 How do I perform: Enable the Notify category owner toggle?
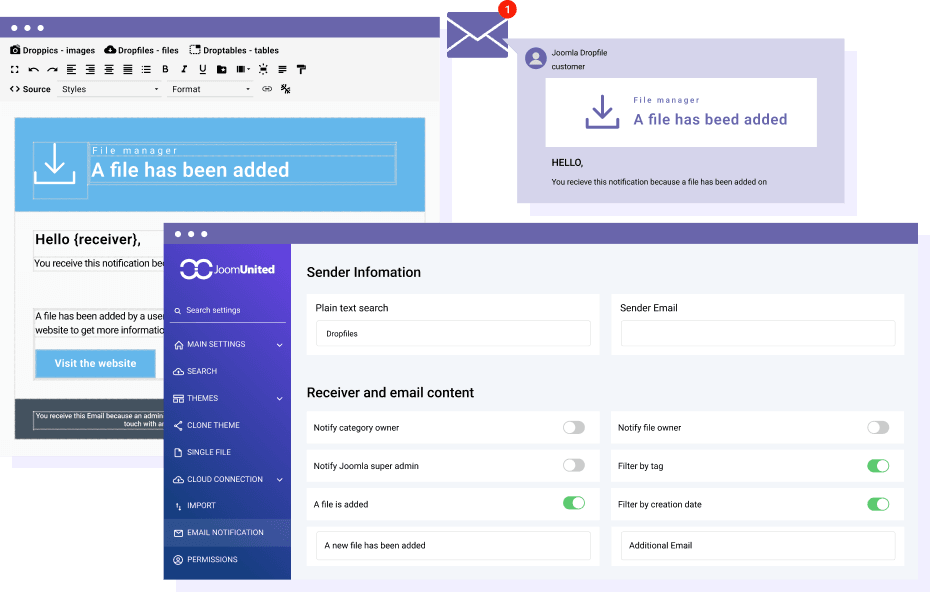click(573, 427)
